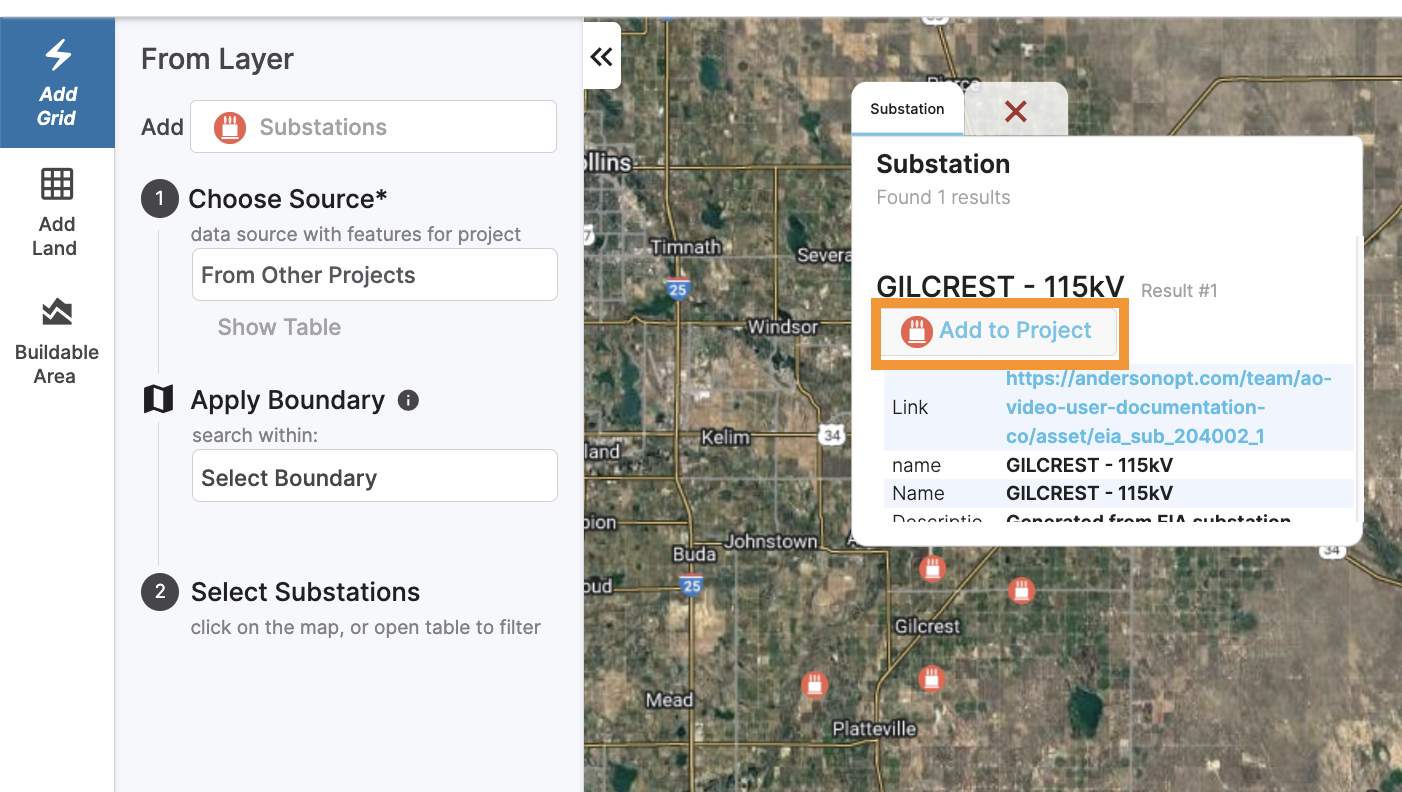Open the andersonopt.com asset link
The width and height of the screenshot is (1402, 792).
pos(1168,408)
